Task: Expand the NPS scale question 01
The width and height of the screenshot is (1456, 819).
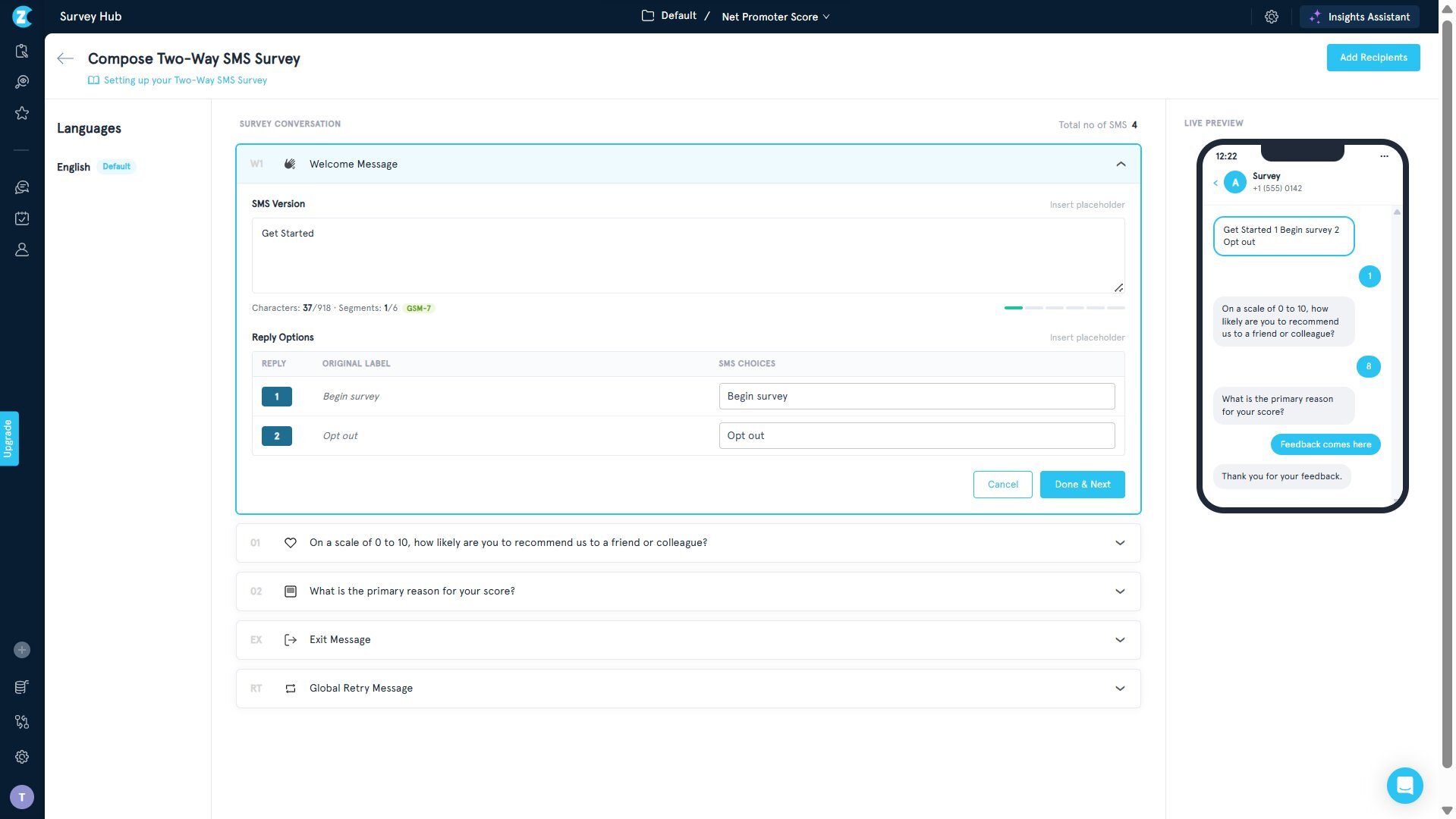Action: coord(1120,543)
